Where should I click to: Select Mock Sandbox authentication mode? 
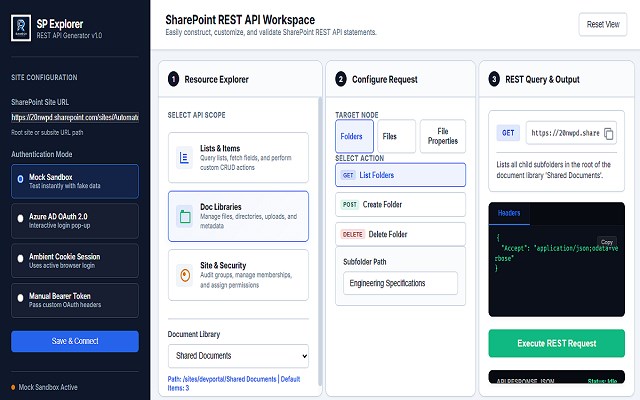click(75, 181)
